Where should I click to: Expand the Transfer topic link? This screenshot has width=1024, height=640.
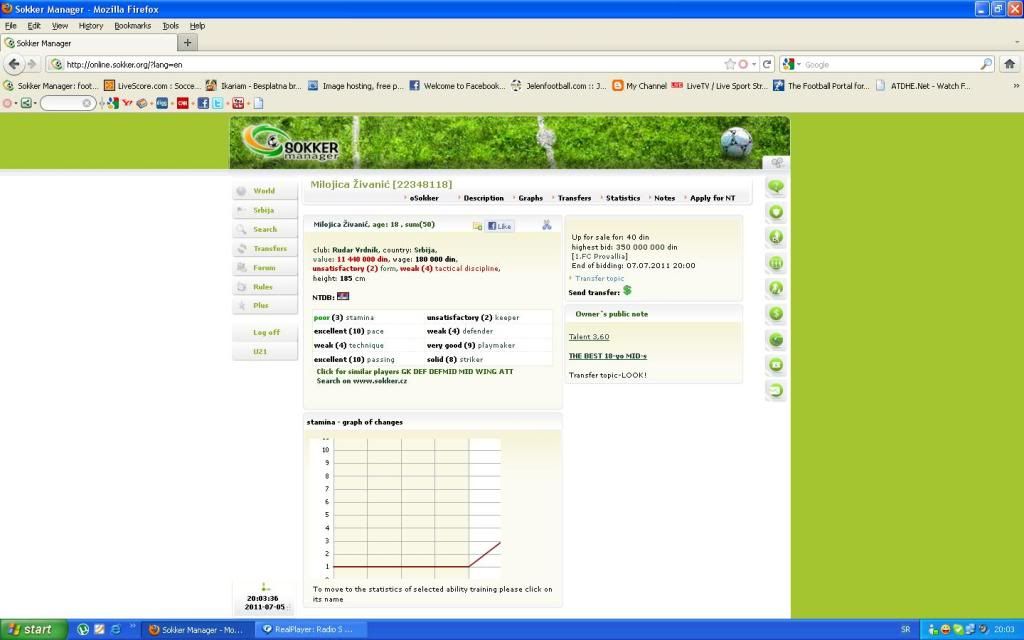[x=599, y=278]
